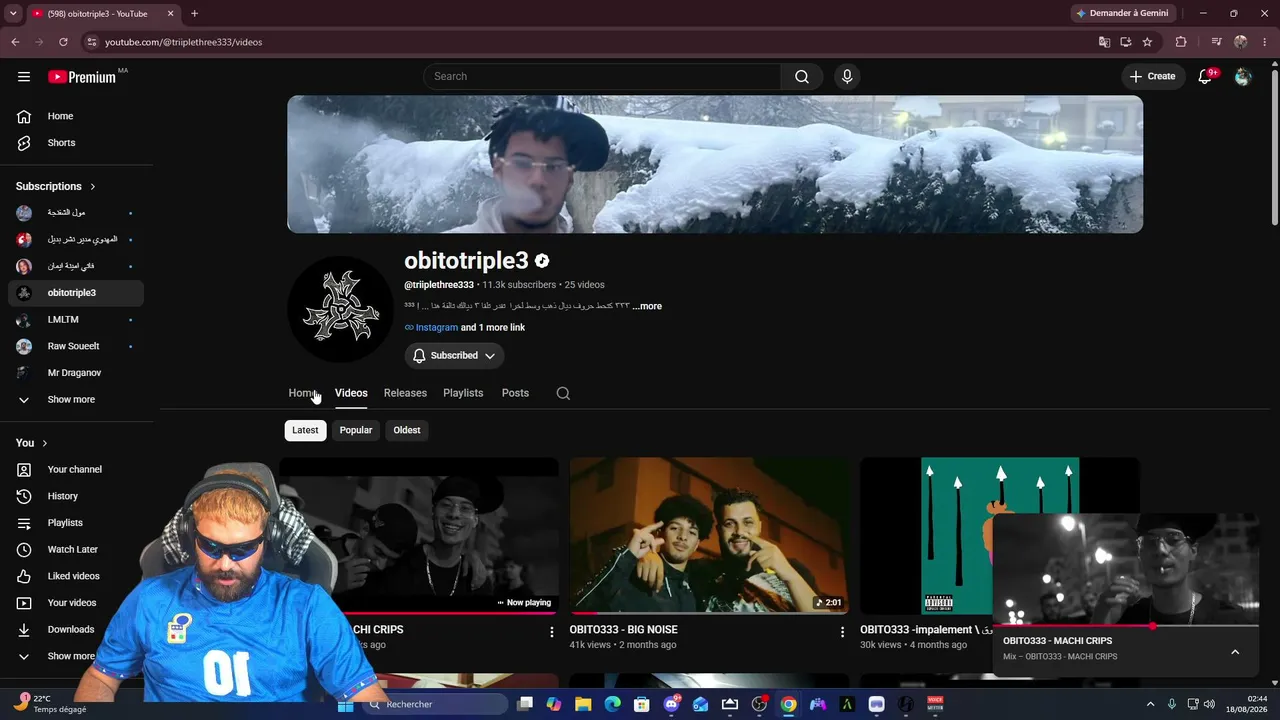Submit search with the magnifier button
Screen dimensions: 1280x720
pyautogui.click(x=802, y=77)
